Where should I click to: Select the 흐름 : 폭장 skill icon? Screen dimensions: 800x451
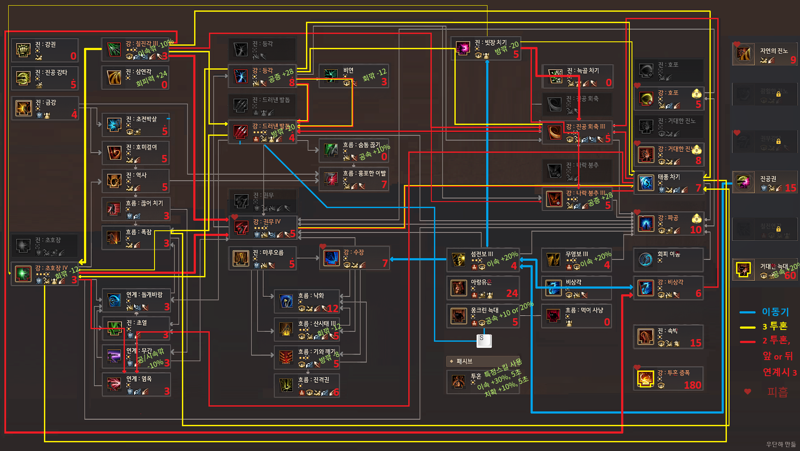pos(114,237)
